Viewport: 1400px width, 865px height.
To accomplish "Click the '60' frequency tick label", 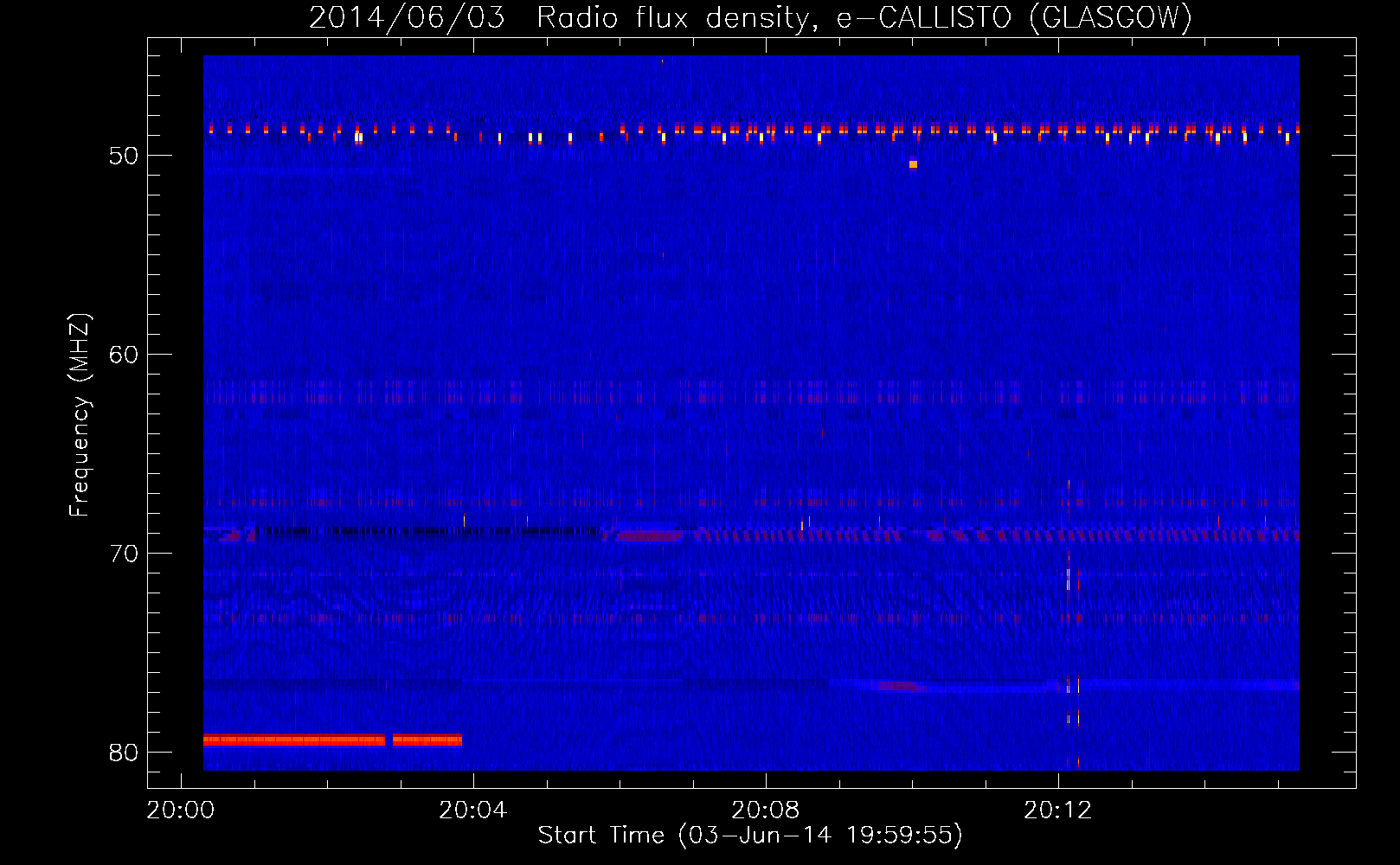I will click(x=124, y=355).
